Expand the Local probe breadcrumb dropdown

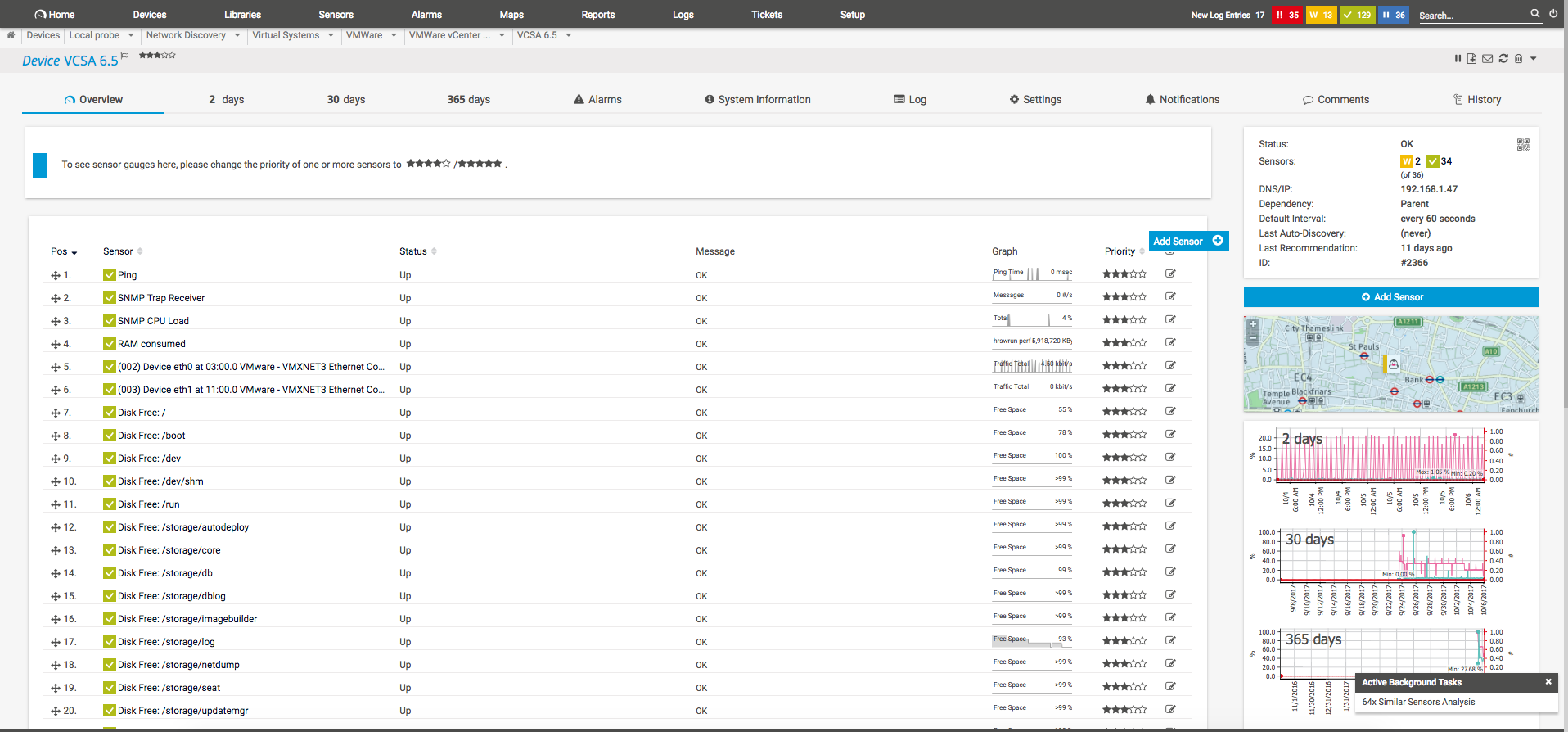(x=131, y=35)
